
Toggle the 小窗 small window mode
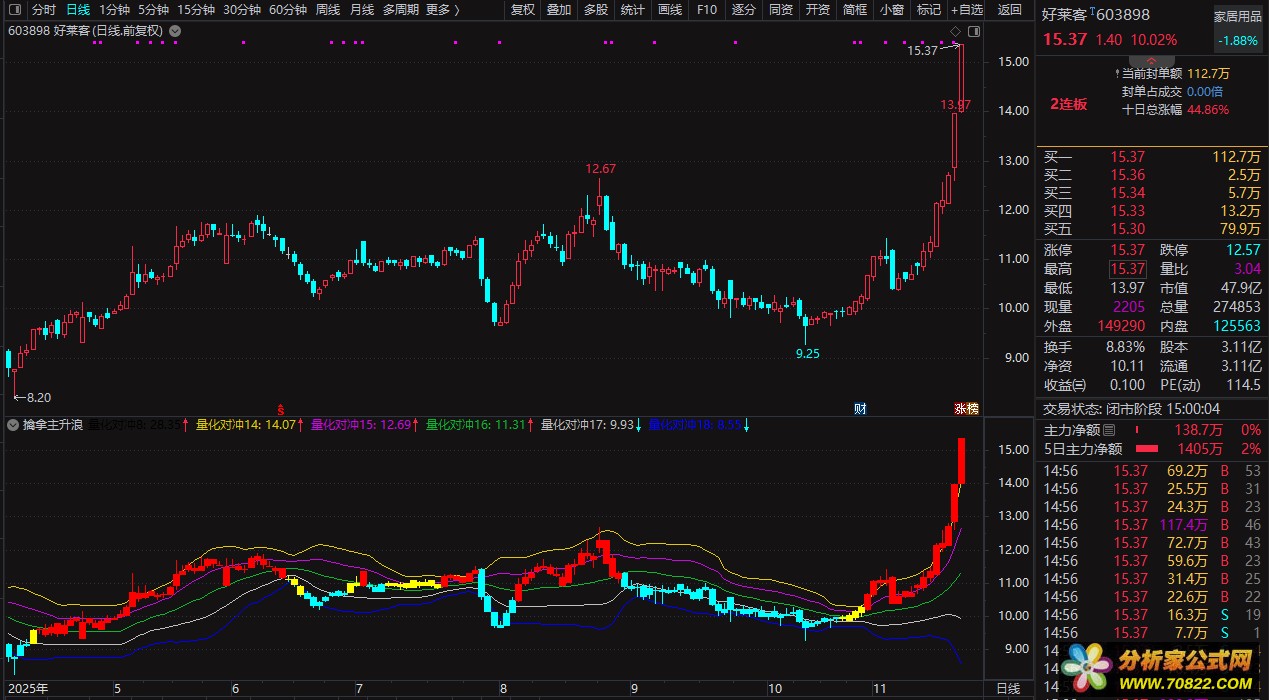pyautogui.click(x=892, y=9)
